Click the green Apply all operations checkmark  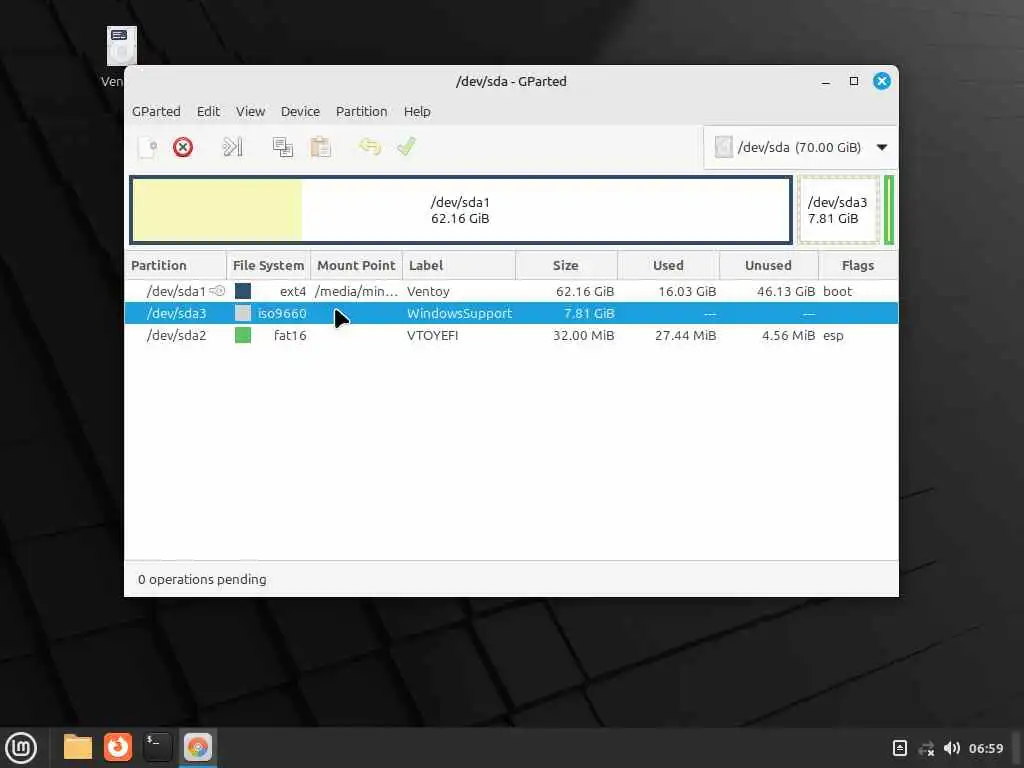(406, 146)
